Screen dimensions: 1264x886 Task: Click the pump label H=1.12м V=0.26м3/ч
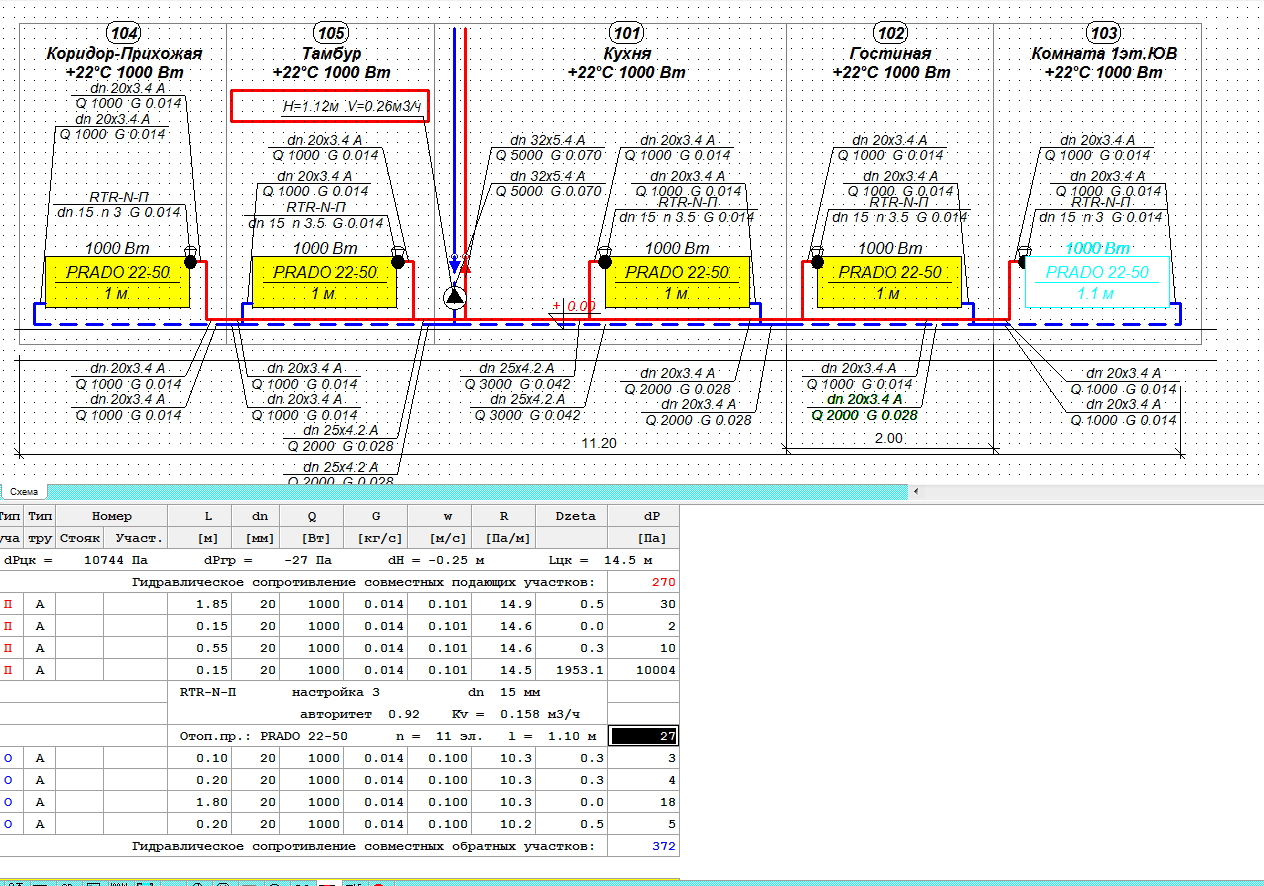coord(330,106)
